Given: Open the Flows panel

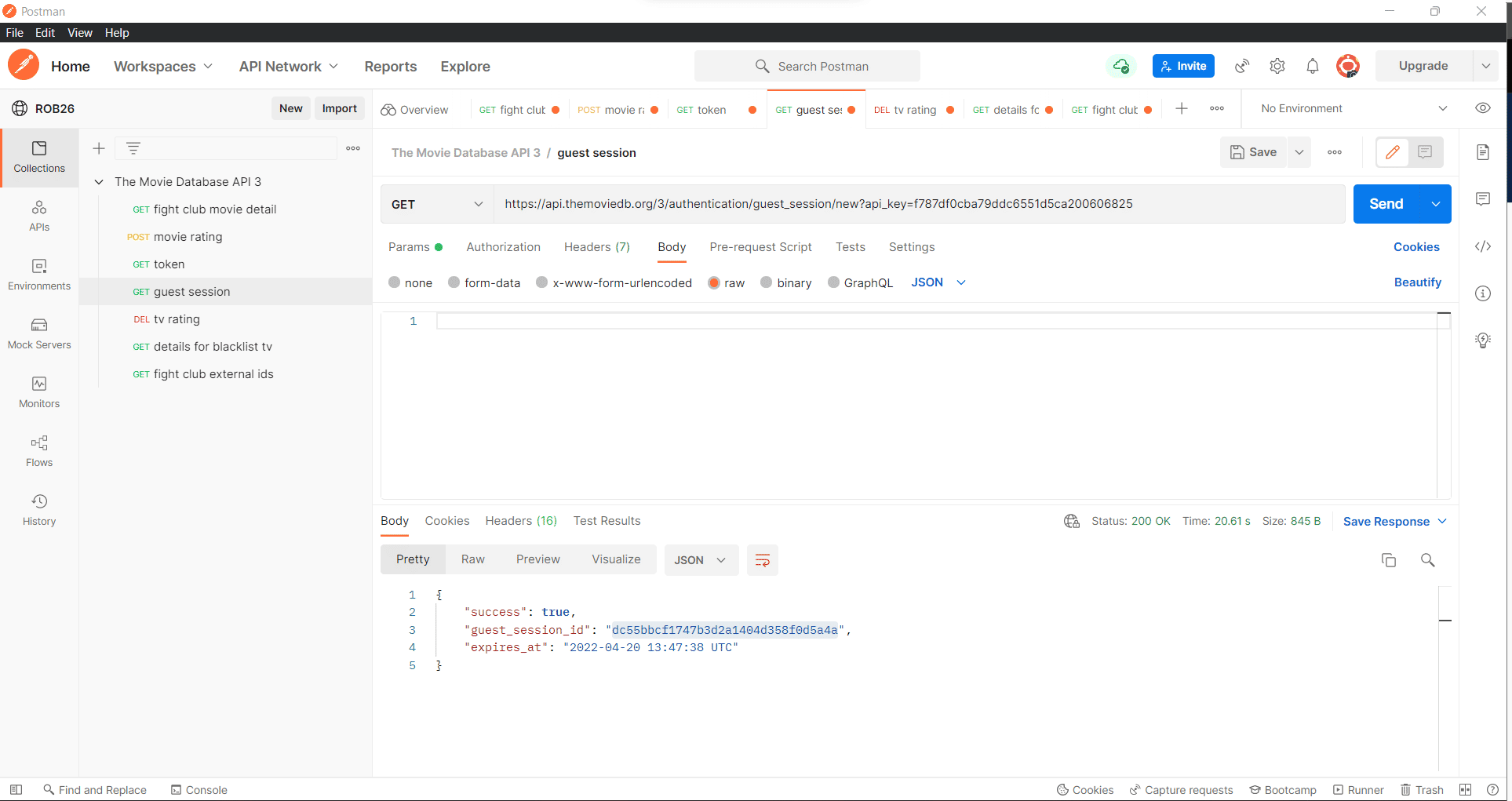Looking at the screenshot, I should click(38, 451).
